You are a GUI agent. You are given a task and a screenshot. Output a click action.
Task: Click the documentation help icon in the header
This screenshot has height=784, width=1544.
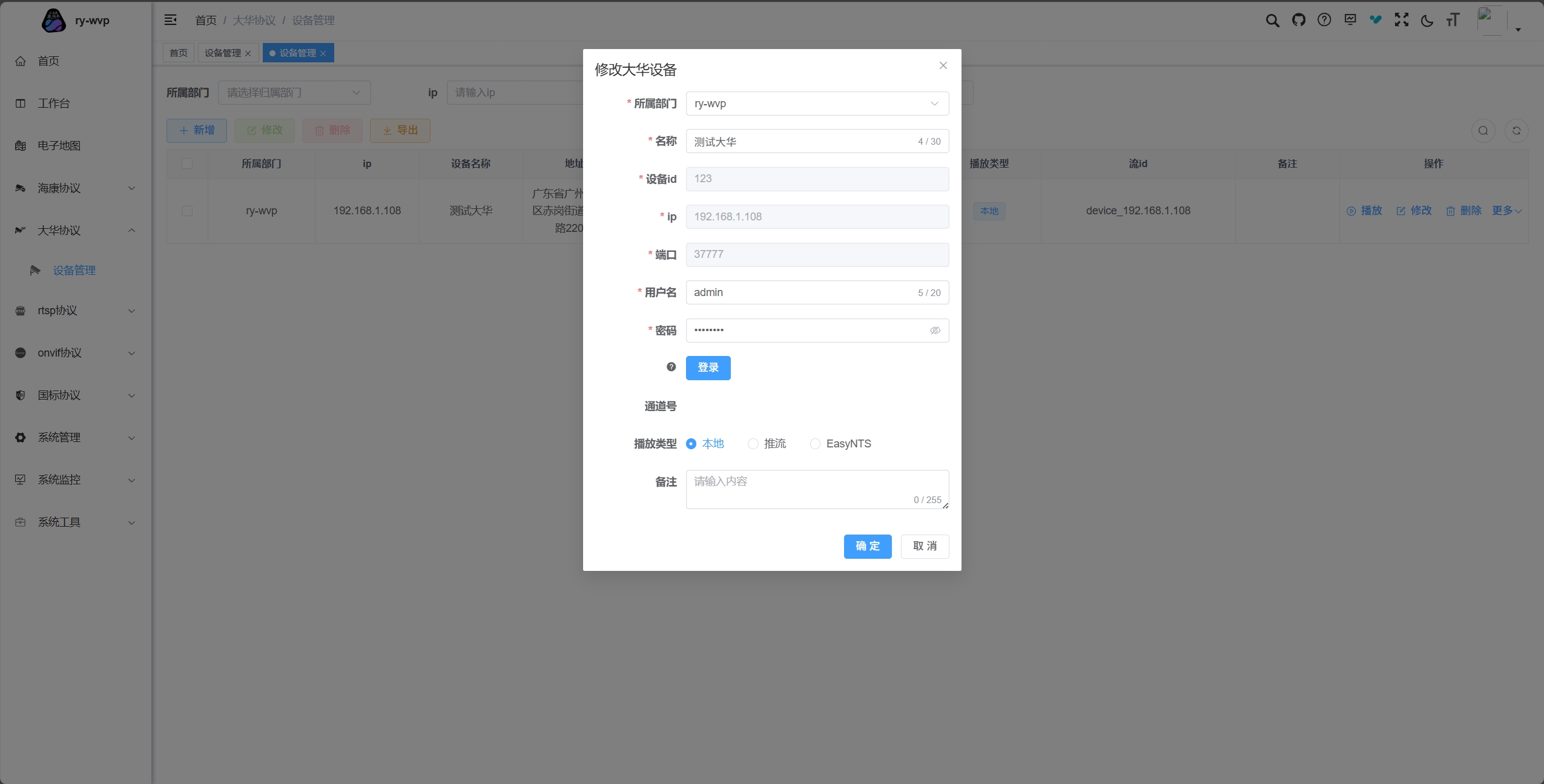1324,20
